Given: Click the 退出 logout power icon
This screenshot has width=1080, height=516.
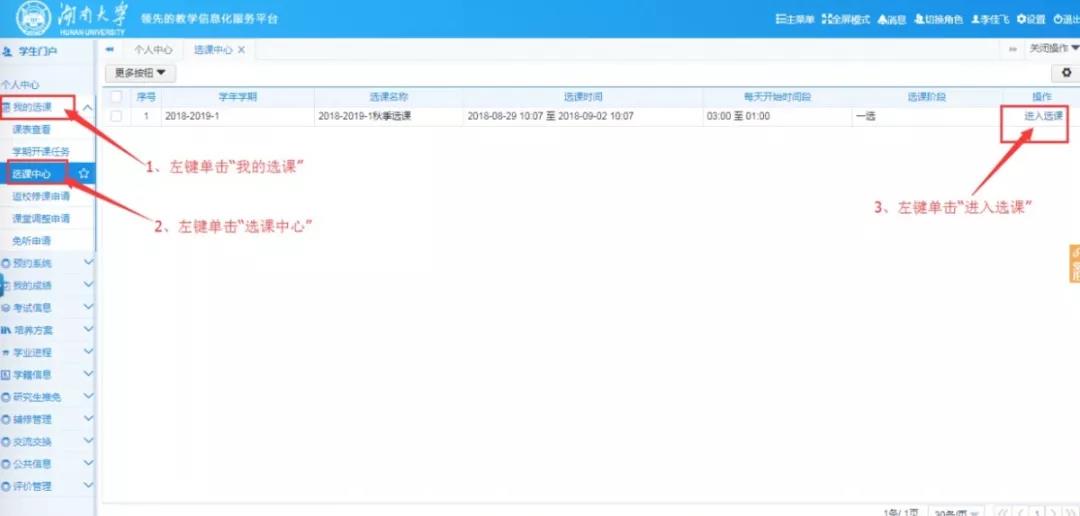Looking at the screenshot, I should coord(1057,19).
